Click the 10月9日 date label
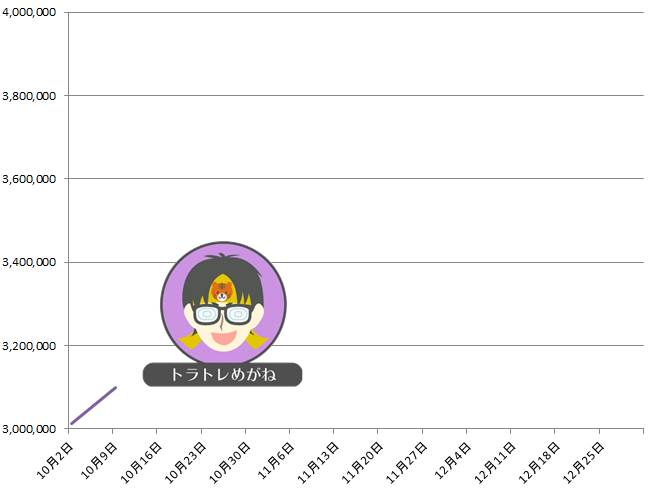660x499 pixels. click(x=99, y=461)
